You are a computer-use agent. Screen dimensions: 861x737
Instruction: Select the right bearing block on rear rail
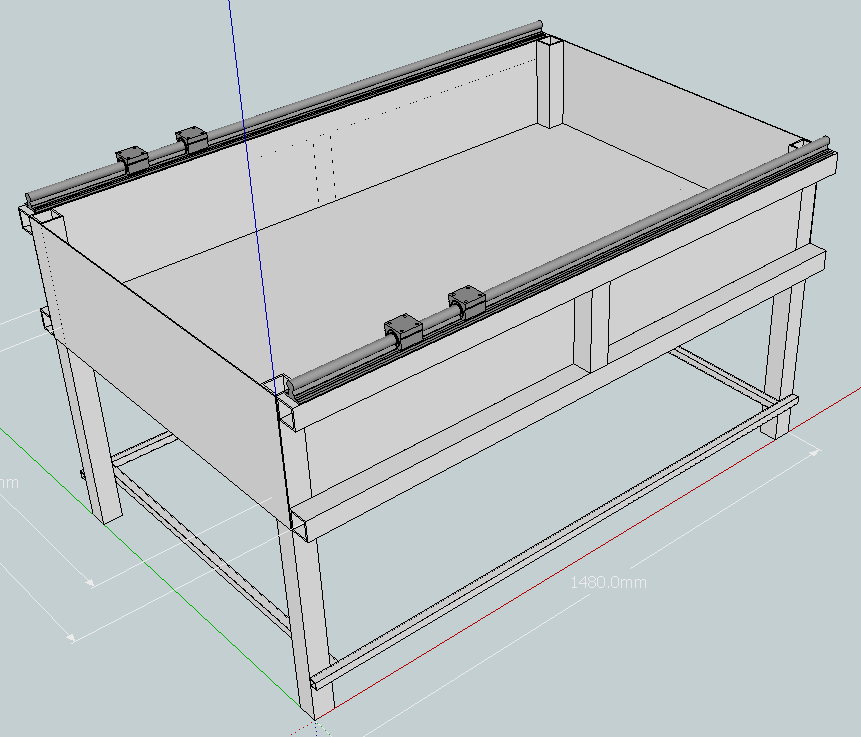point(191,138)
